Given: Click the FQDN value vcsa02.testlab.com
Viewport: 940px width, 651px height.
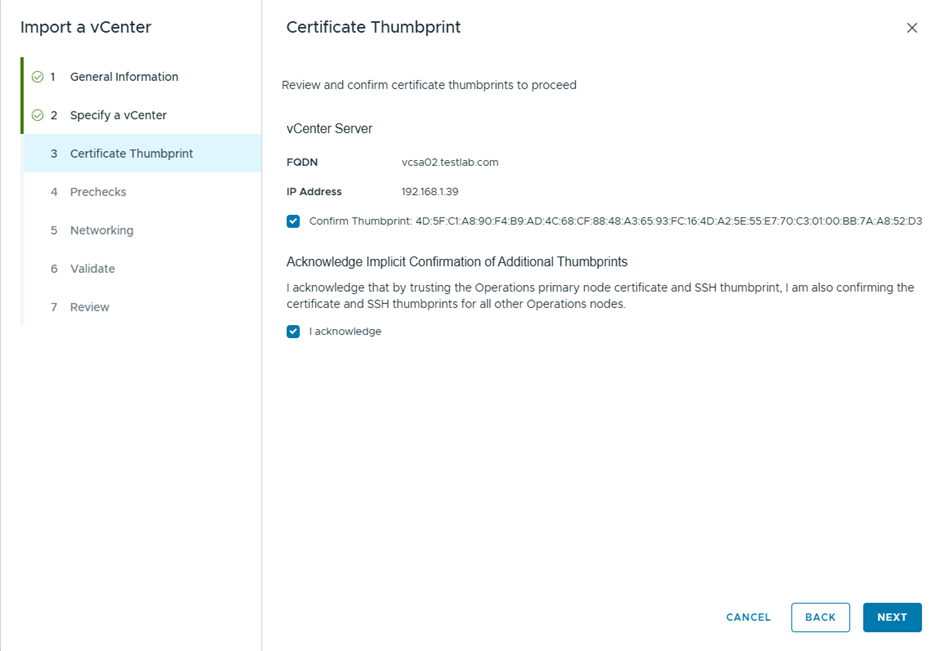Looking at the screenshot, I should (449, 162).
